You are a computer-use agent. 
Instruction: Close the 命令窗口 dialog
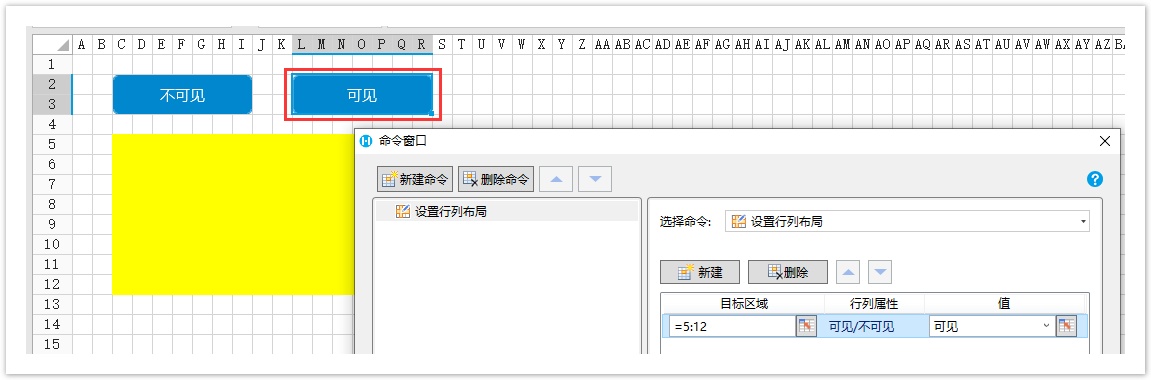[1104, 141]
